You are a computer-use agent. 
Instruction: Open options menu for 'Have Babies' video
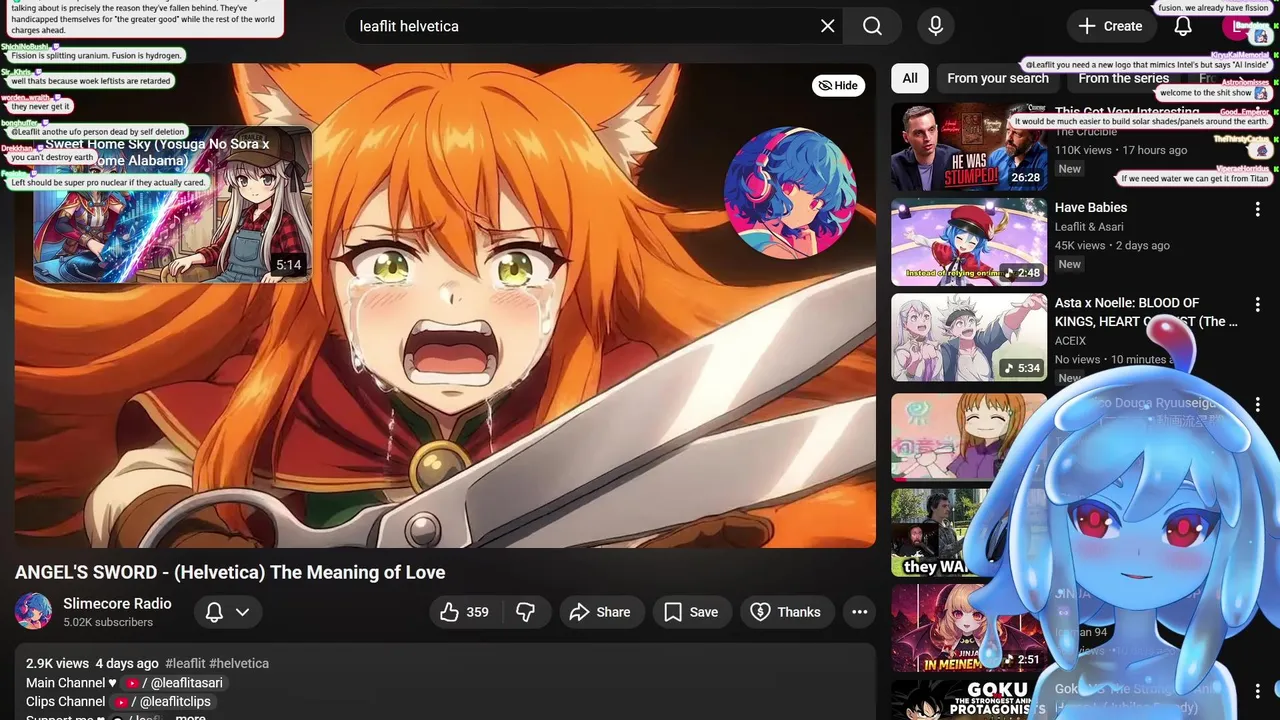pos(1258,209)
